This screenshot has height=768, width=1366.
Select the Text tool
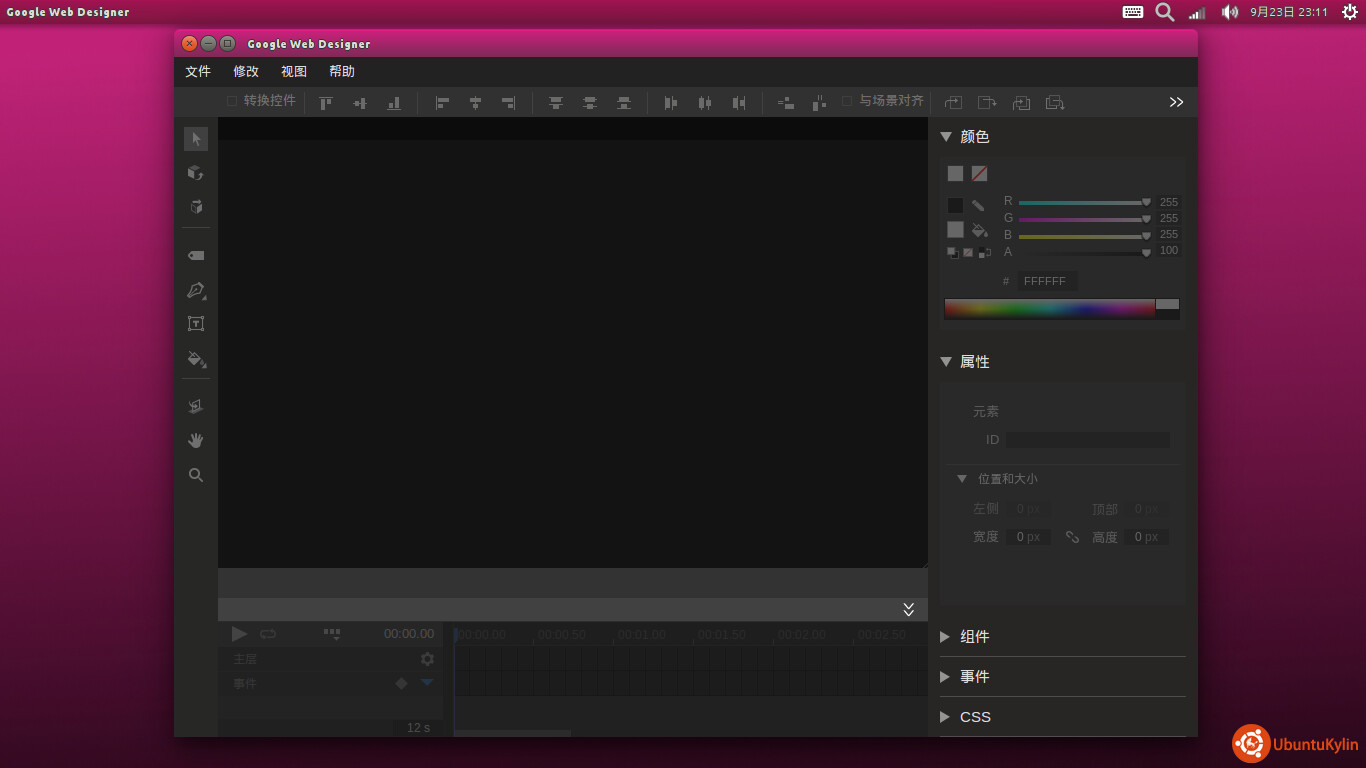pyautogui.click(x=196, y=324)
